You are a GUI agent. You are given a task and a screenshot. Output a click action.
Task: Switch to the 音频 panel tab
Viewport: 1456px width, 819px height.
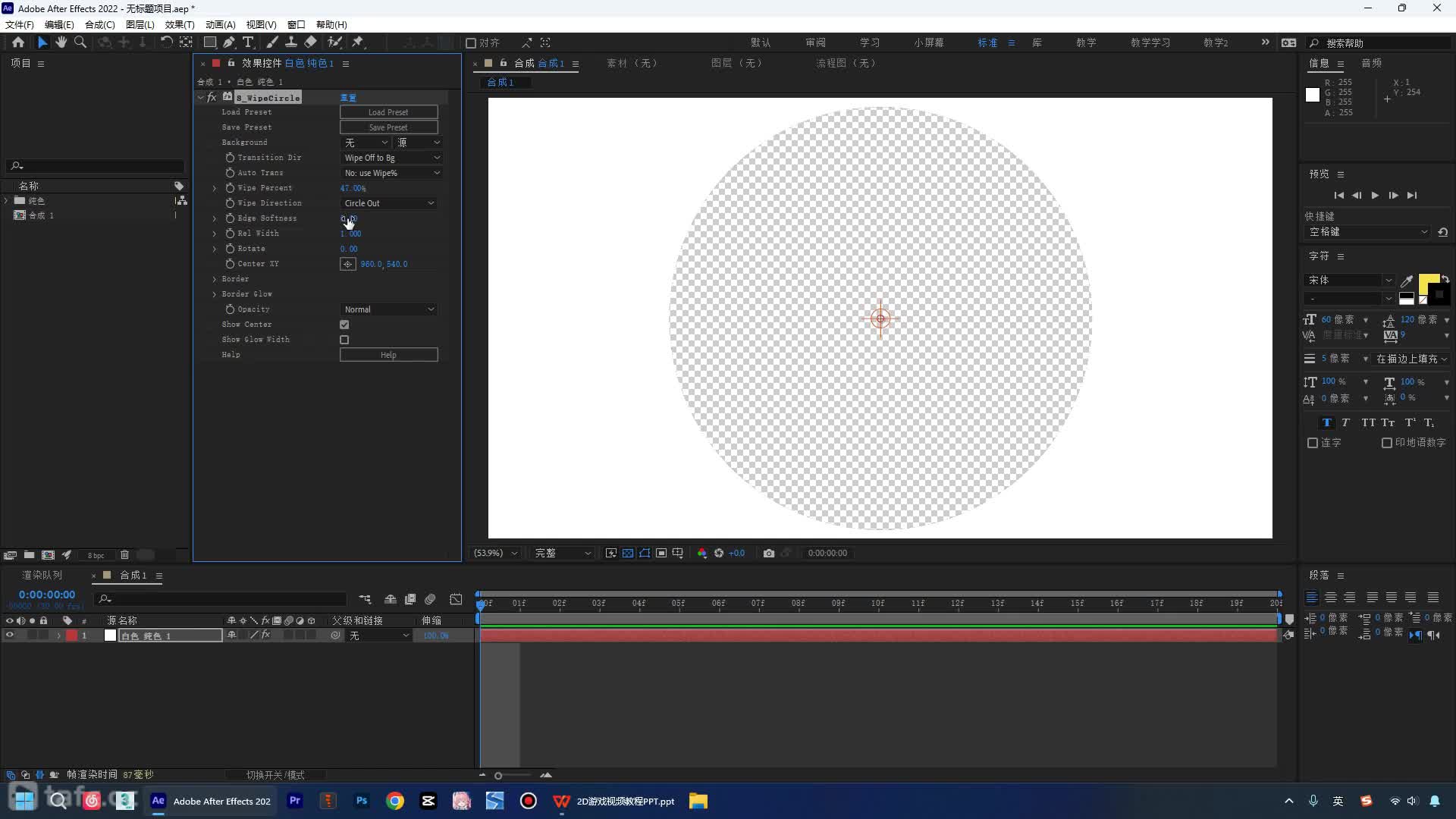coord(1372,64)
